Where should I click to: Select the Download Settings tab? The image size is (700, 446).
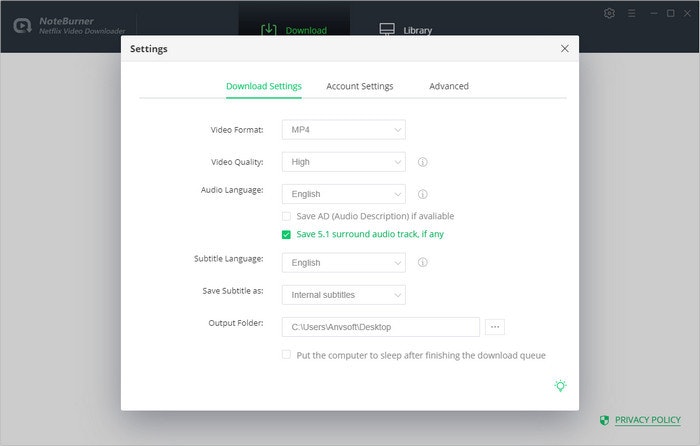(x=264, y=86)
